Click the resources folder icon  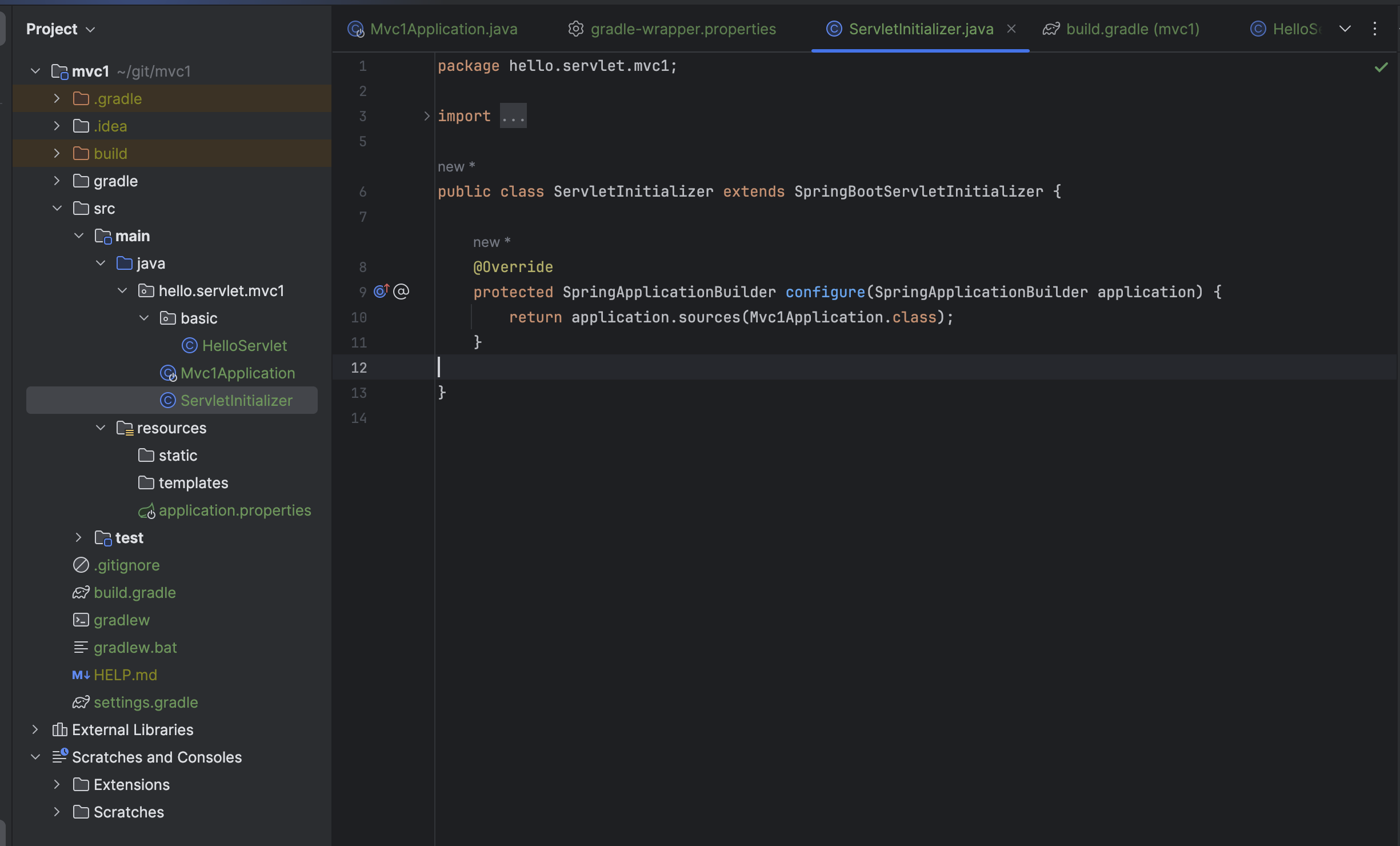(125, 428)
